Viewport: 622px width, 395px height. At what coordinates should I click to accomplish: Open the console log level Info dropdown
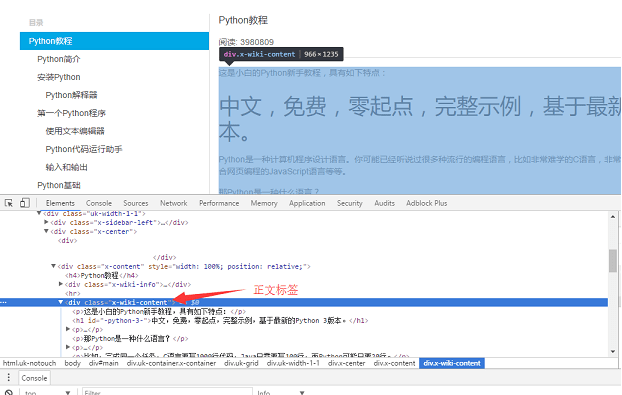click(281, 393)
